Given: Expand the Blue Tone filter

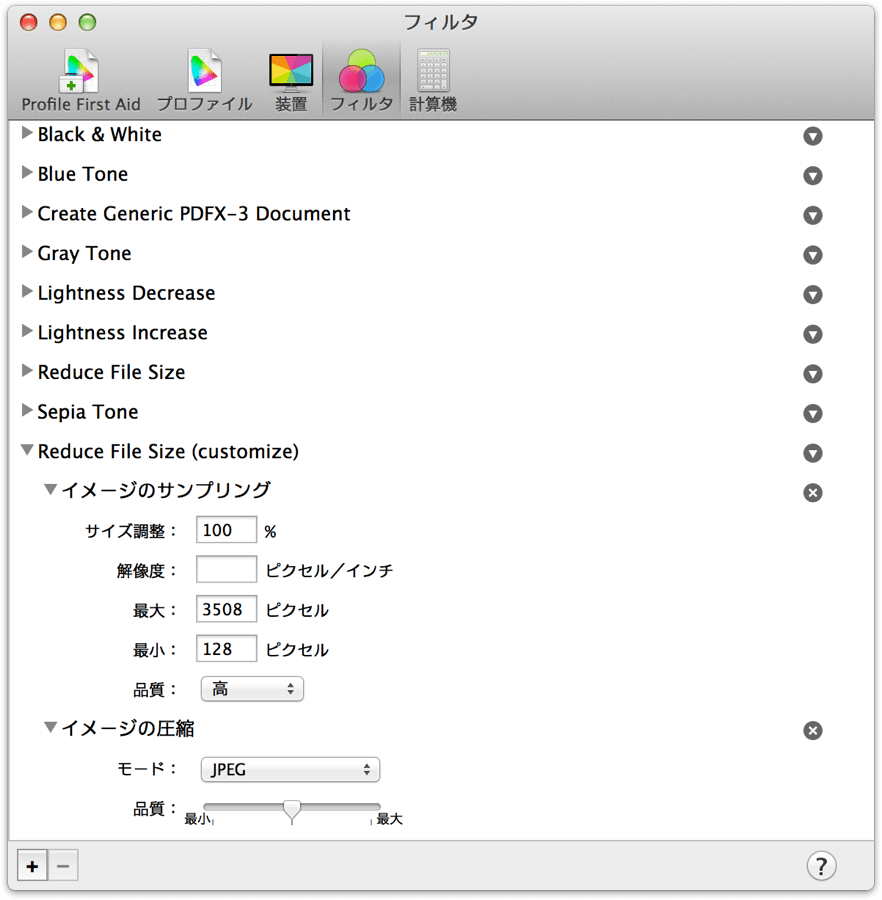Looking at the screenshot, I should (26, 173).
